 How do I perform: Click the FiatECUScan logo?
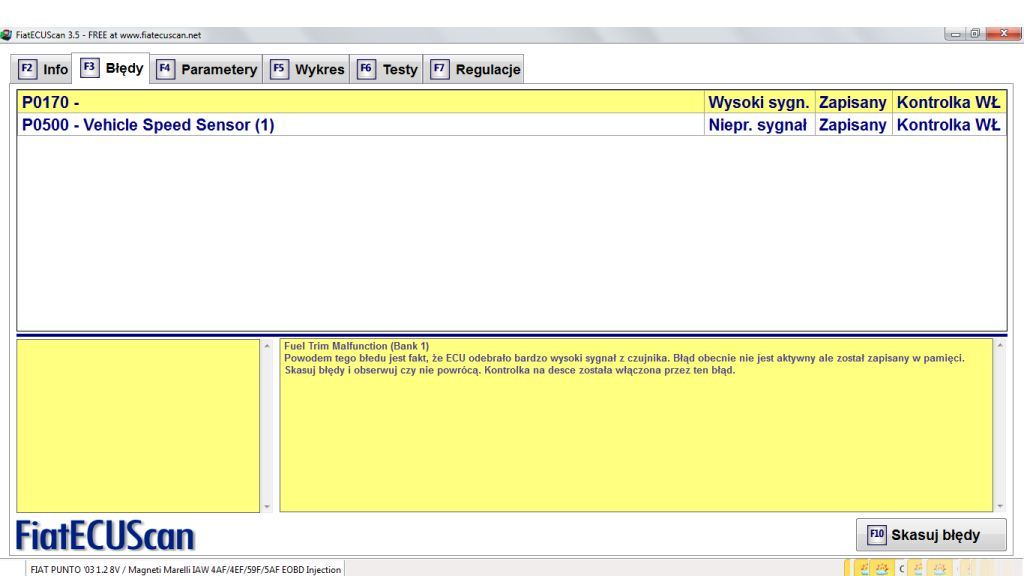106,536
